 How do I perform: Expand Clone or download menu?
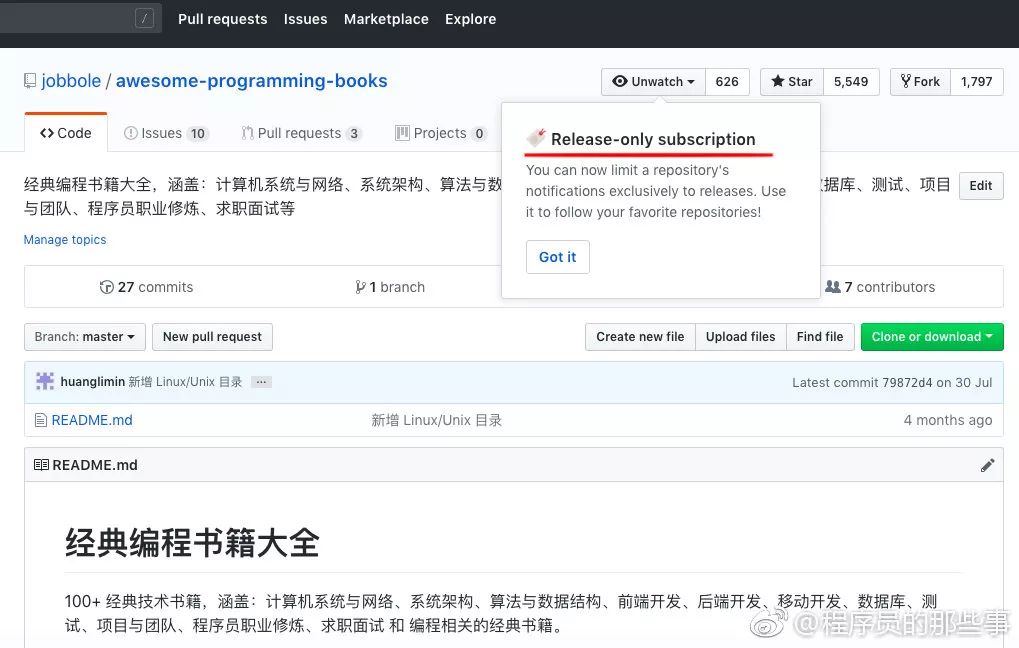(x=932, y=337)
